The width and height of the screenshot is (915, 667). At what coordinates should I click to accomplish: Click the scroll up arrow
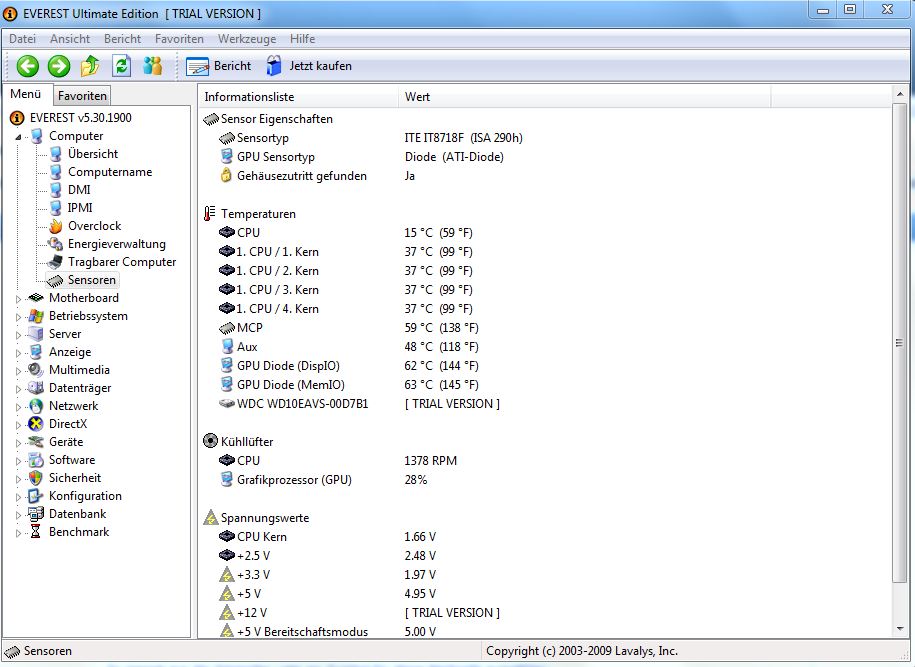point(900,94)
